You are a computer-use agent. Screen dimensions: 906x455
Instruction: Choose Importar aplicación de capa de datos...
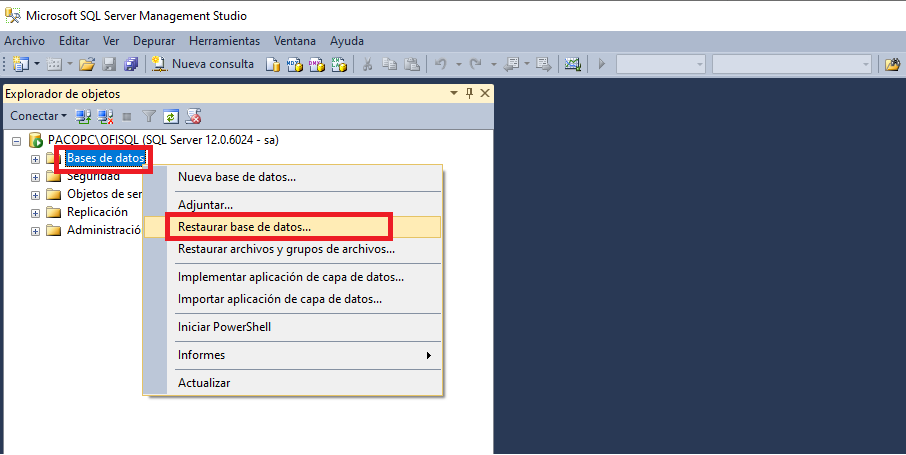pos(292,299)
